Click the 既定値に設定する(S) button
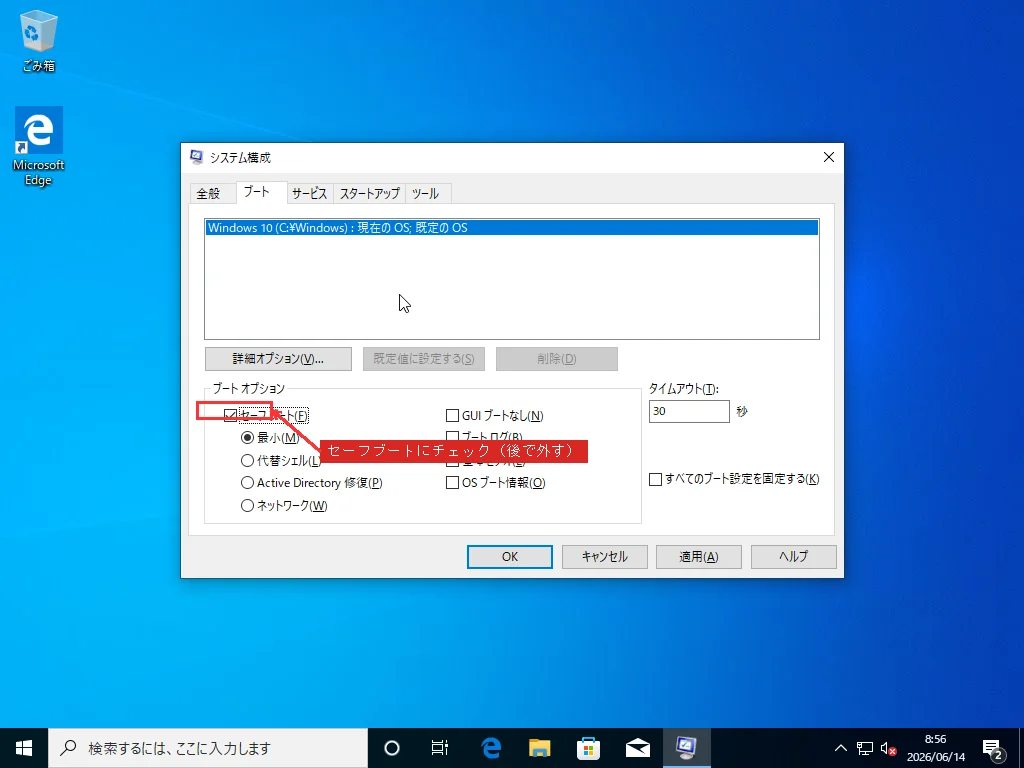The width and height of the screenshot is (1024, 768). pyautogui.click(x=424, y=359)
